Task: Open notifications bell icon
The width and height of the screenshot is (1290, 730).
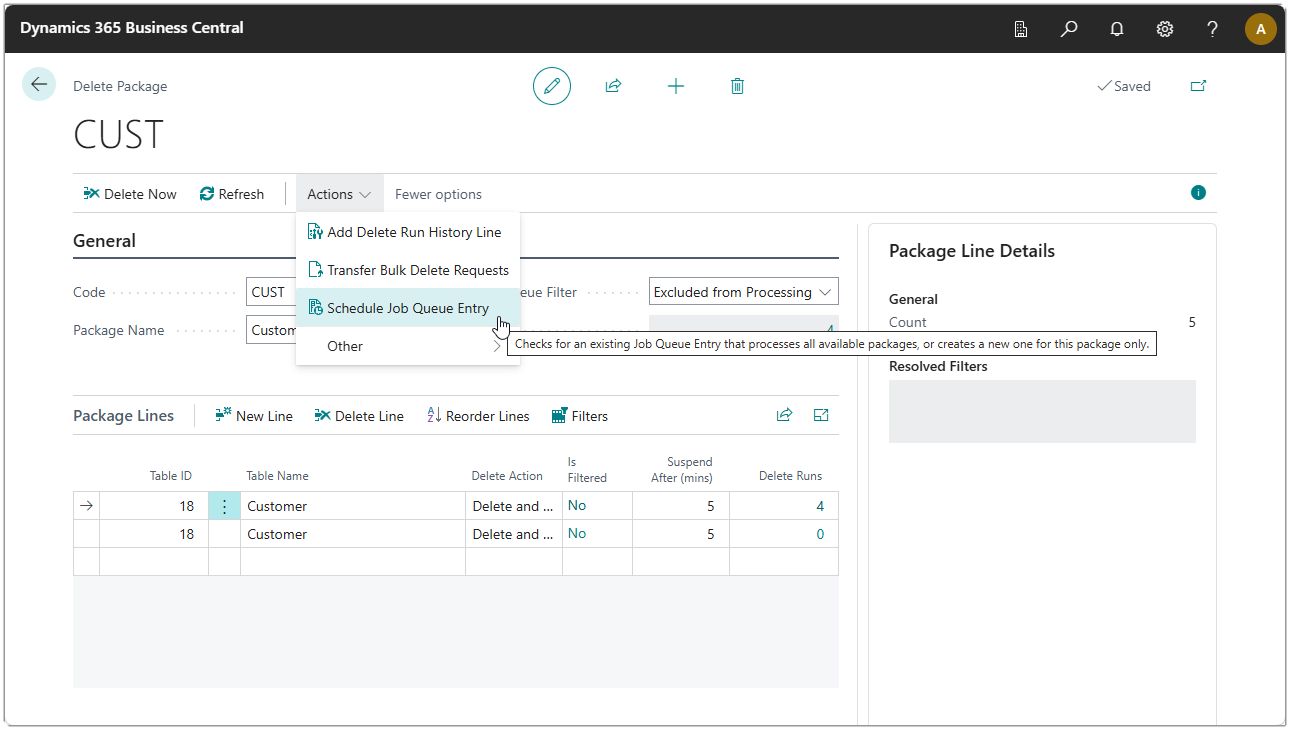Action: point(1117,29)
